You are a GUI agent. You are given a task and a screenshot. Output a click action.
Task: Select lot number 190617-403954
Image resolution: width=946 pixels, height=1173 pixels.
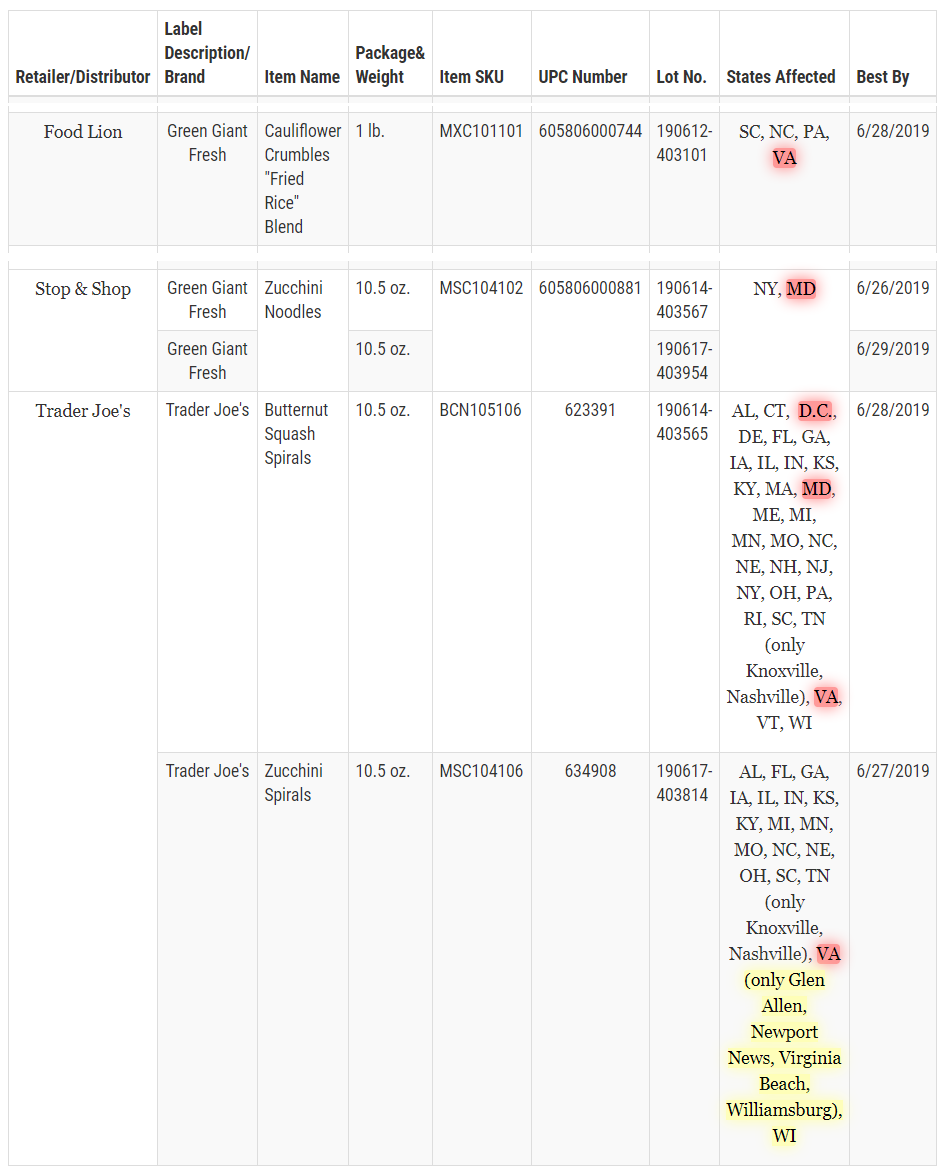pos(683,361)
